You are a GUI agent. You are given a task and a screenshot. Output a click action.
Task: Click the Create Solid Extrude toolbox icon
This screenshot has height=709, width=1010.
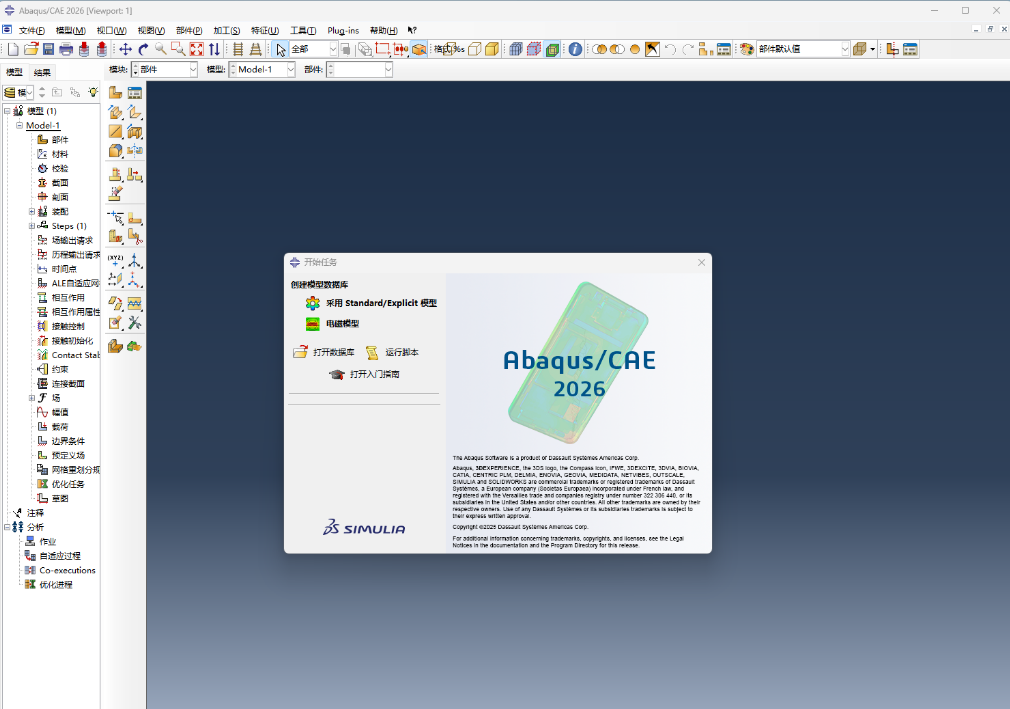click(x=115, y=113)
